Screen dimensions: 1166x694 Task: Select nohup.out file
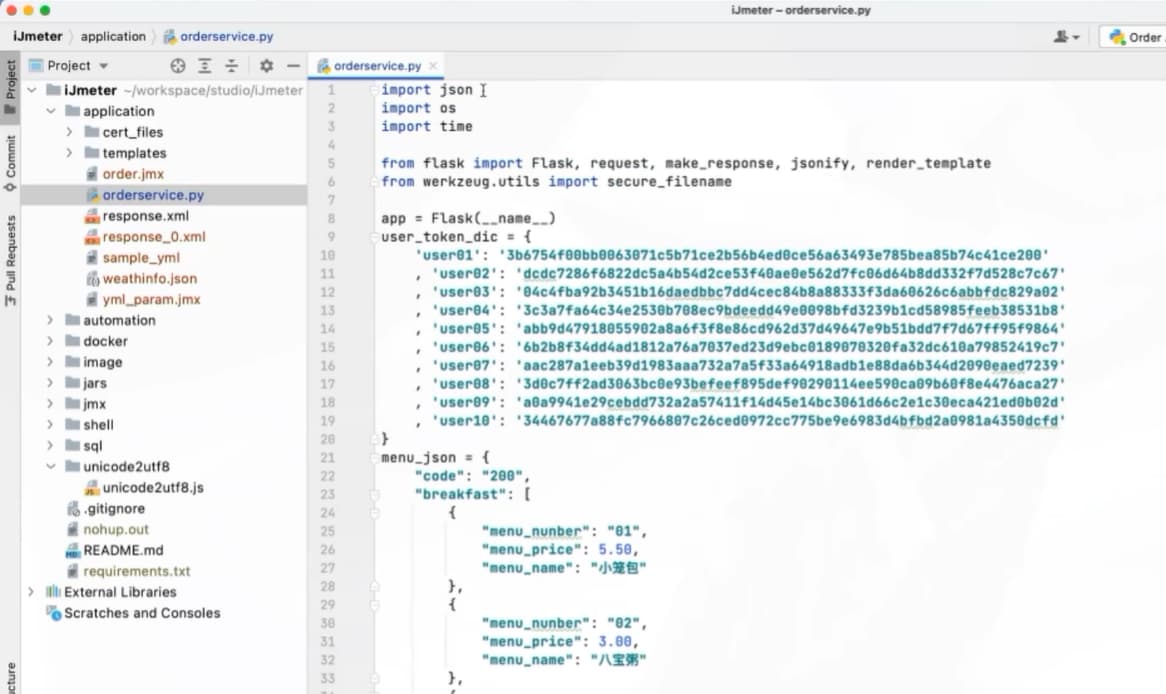pos(116,529)
